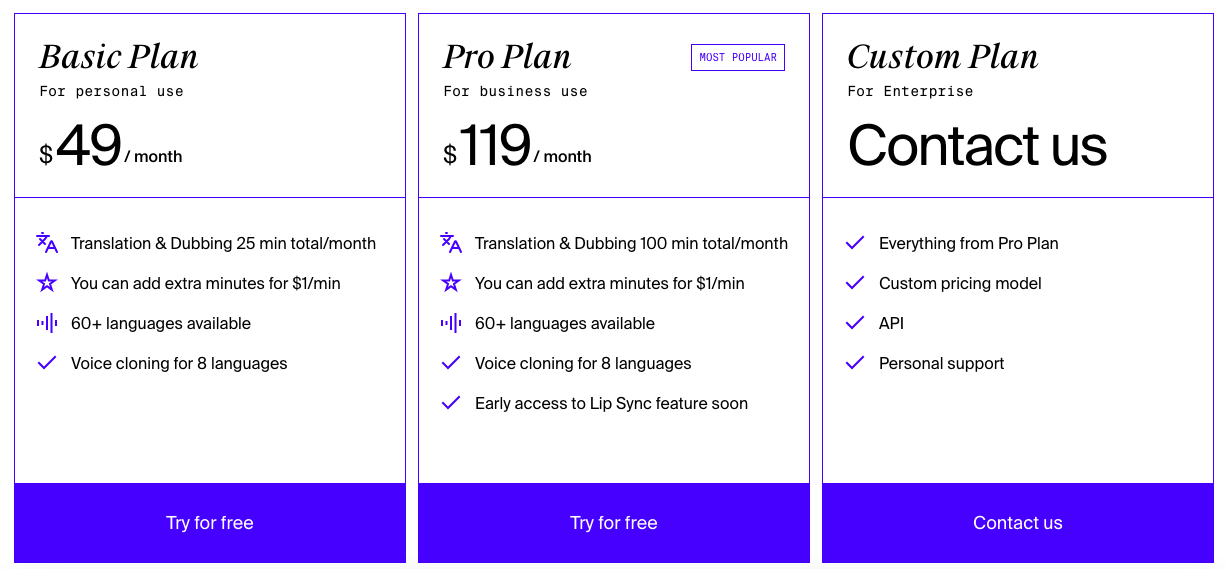Click Try for free under Basic Plan
The height and width of the screenshot is (569, 1227).
pos(210,523)
